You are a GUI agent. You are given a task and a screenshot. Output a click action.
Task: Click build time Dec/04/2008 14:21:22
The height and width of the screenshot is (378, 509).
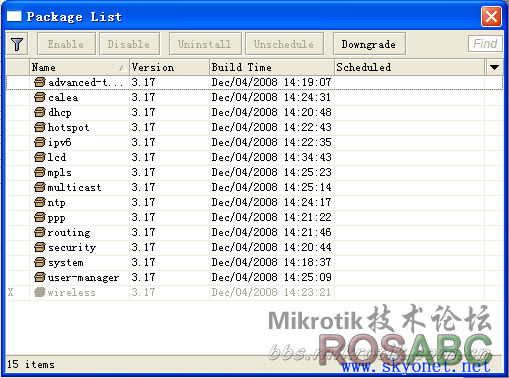[271, 217]
